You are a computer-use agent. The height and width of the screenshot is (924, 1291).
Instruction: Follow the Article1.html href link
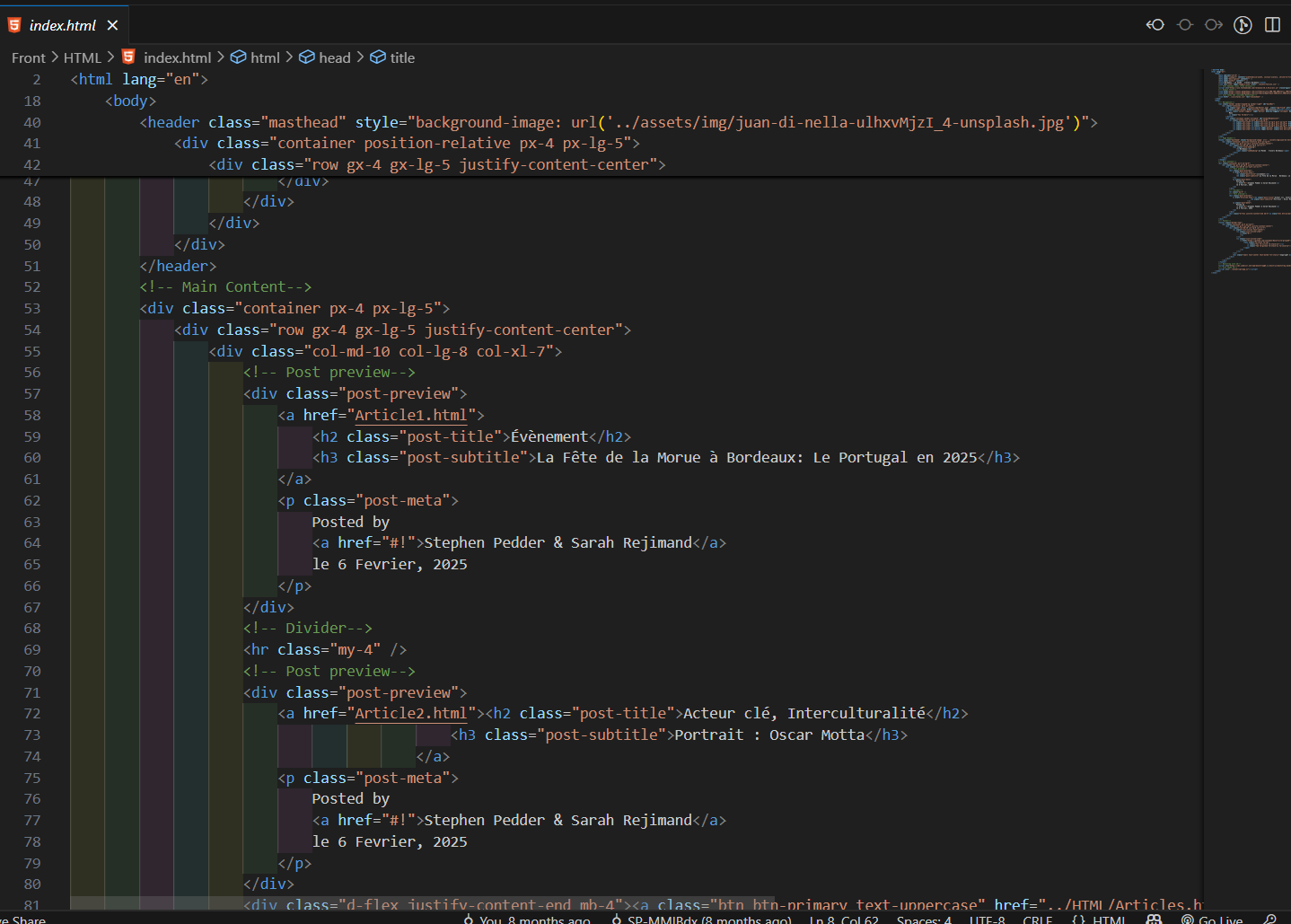(410, 415)
